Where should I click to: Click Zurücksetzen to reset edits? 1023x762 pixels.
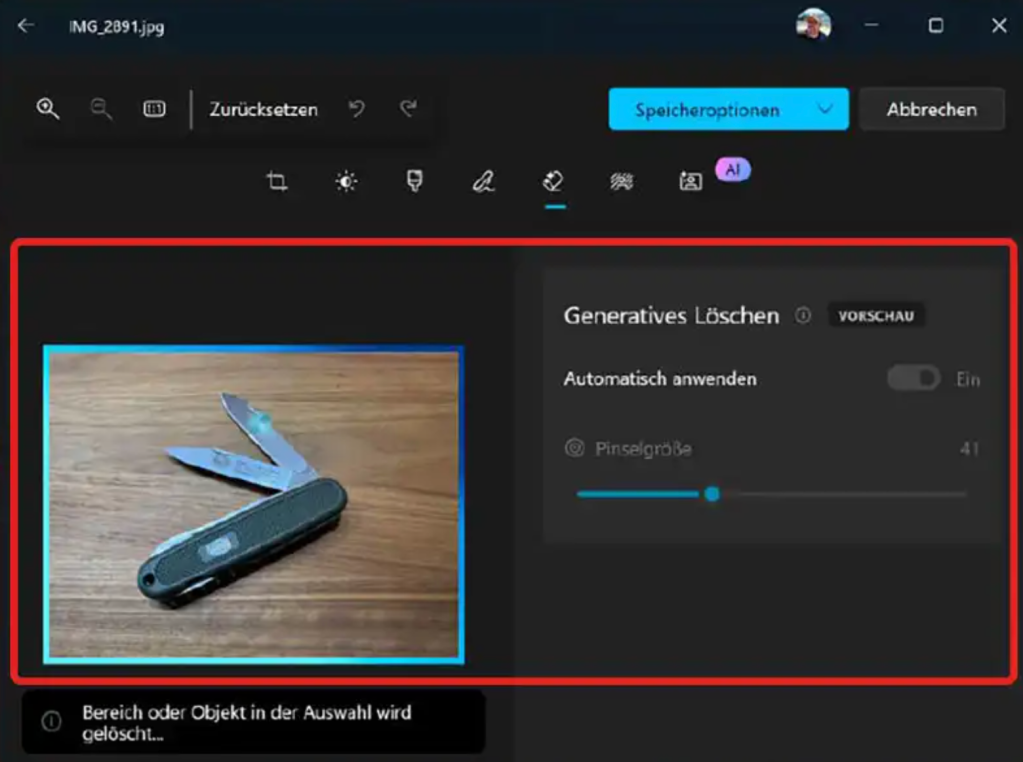(x=265, y=109)
